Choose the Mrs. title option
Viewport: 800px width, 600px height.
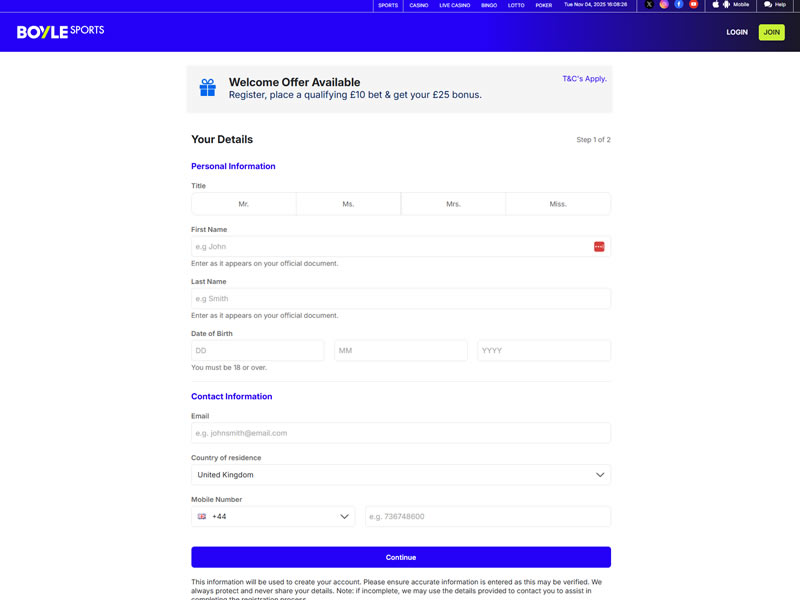point(453,204)
